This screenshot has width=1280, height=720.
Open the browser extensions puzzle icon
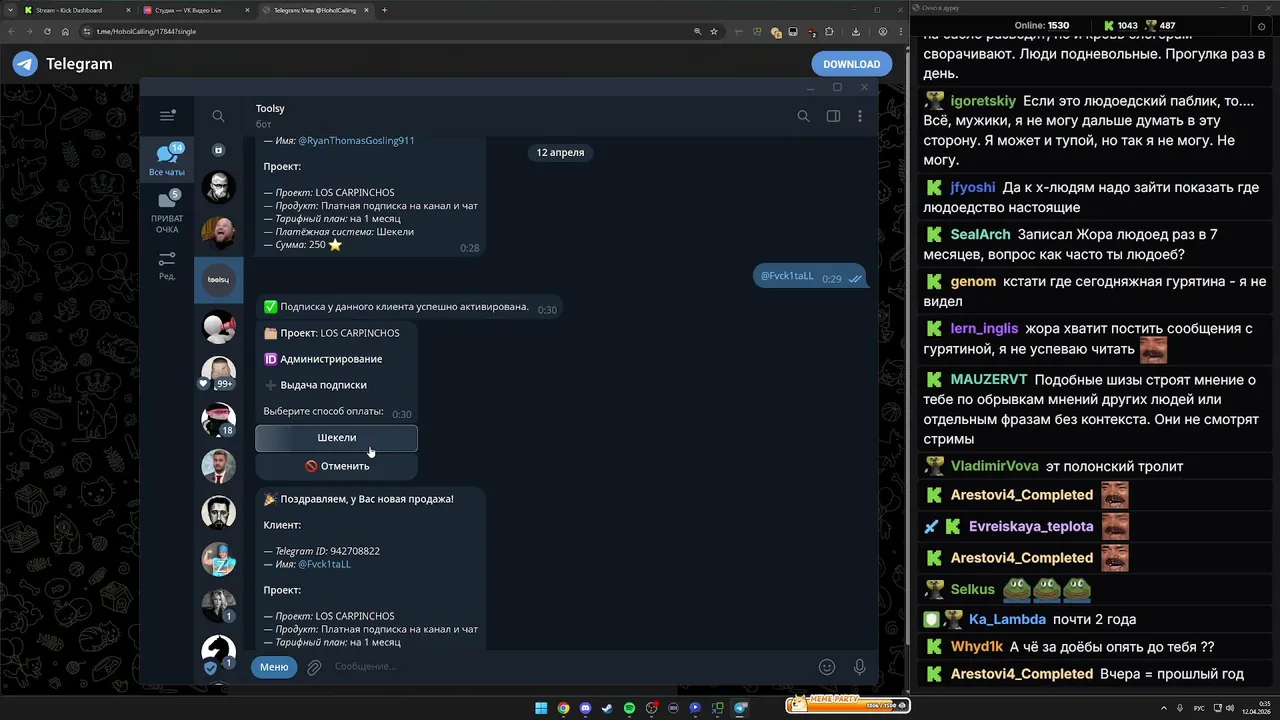coord(829,31)
